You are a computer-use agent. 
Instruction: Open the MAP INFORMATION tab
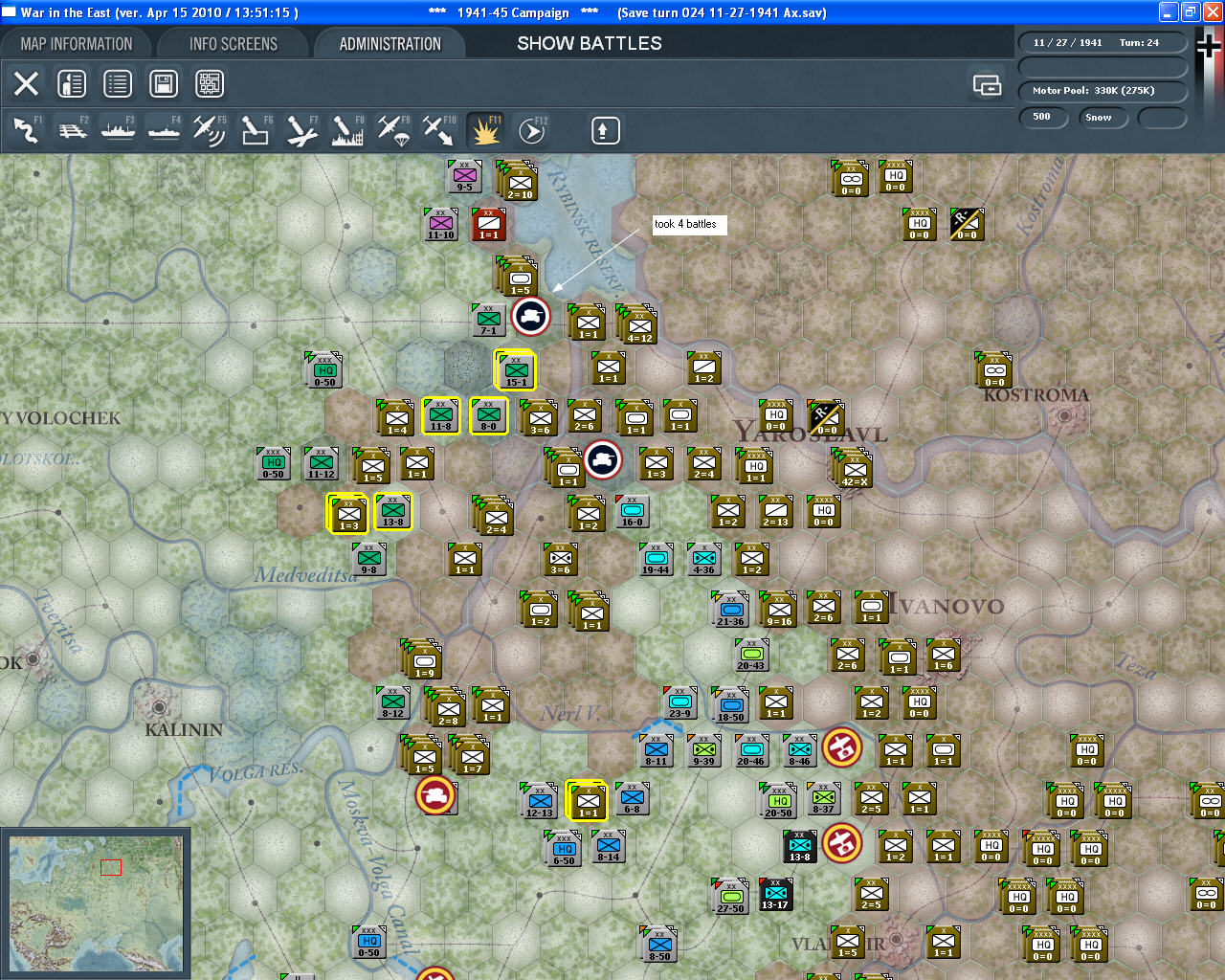[x=77, y=44]
